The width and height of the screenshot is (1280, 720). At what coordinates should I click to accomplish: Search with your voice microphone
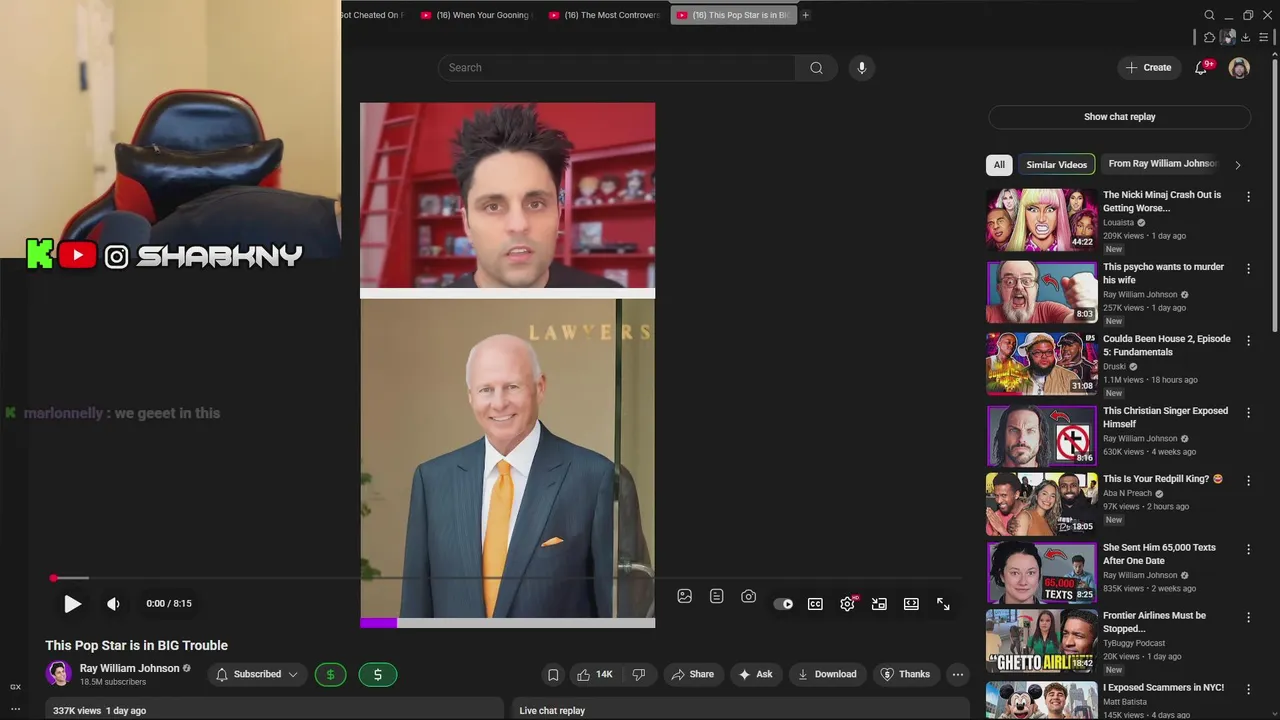862,68
